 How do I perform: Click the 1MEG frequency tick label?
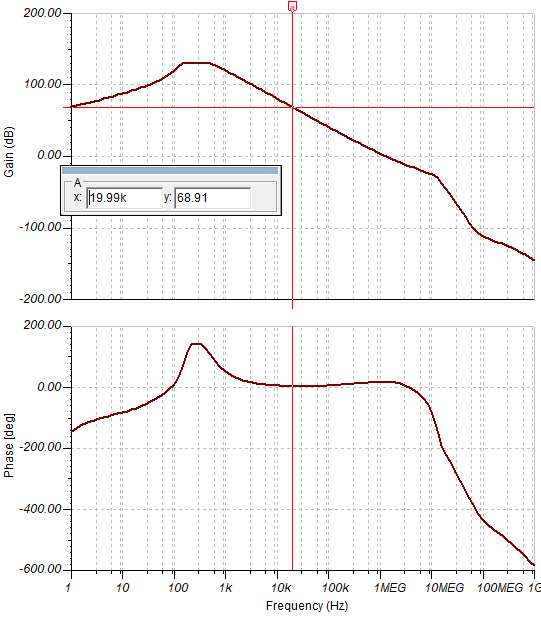[390, 588]
